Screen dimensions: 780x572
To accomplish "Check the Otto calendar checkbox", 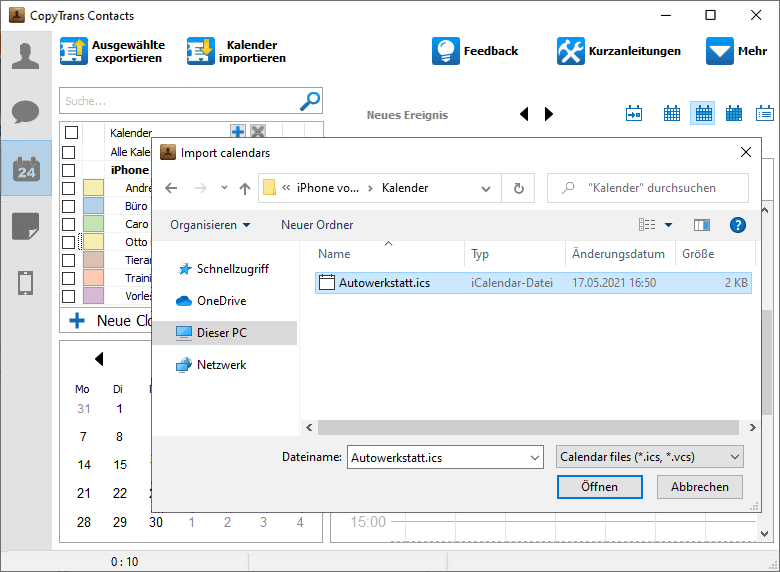I will [x=69, y=242].
